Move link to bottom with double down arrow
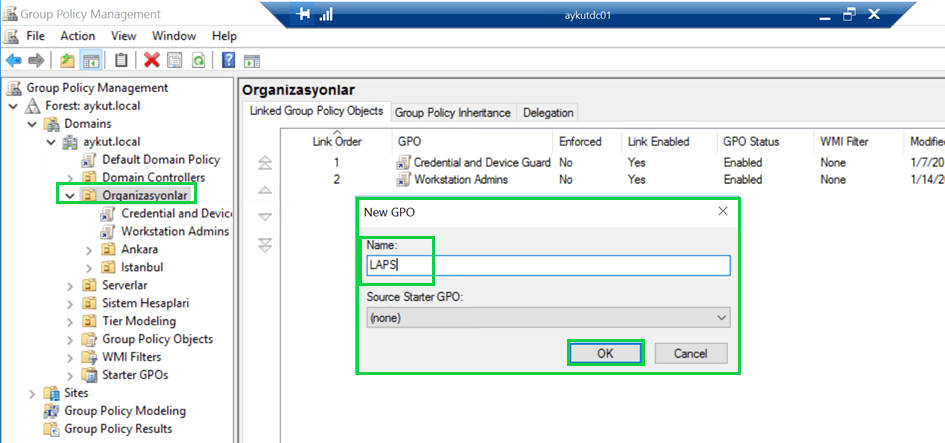This screenshot has height=443, width=945. (x=265, y=245)
